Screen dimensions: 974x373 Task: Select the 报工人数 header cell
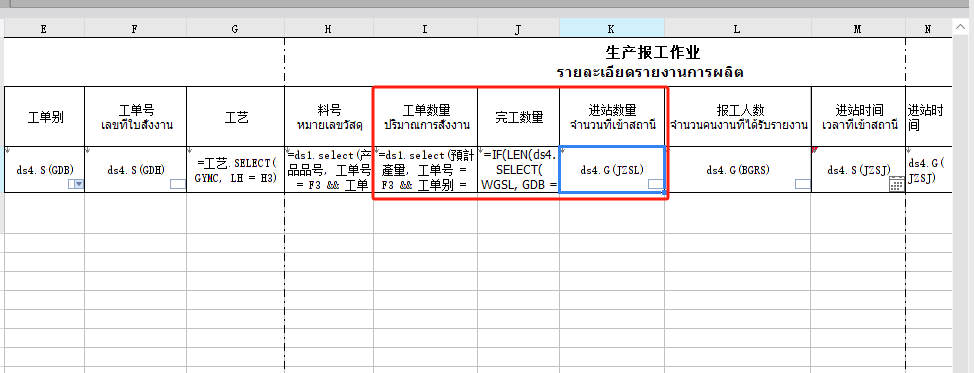click(737, 117)
